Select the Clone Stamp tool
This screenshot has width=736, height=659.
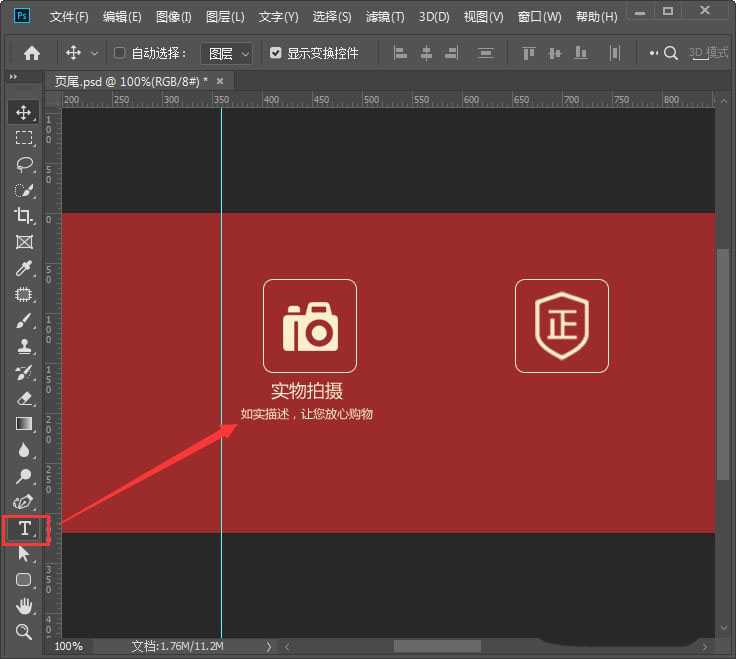25,346
